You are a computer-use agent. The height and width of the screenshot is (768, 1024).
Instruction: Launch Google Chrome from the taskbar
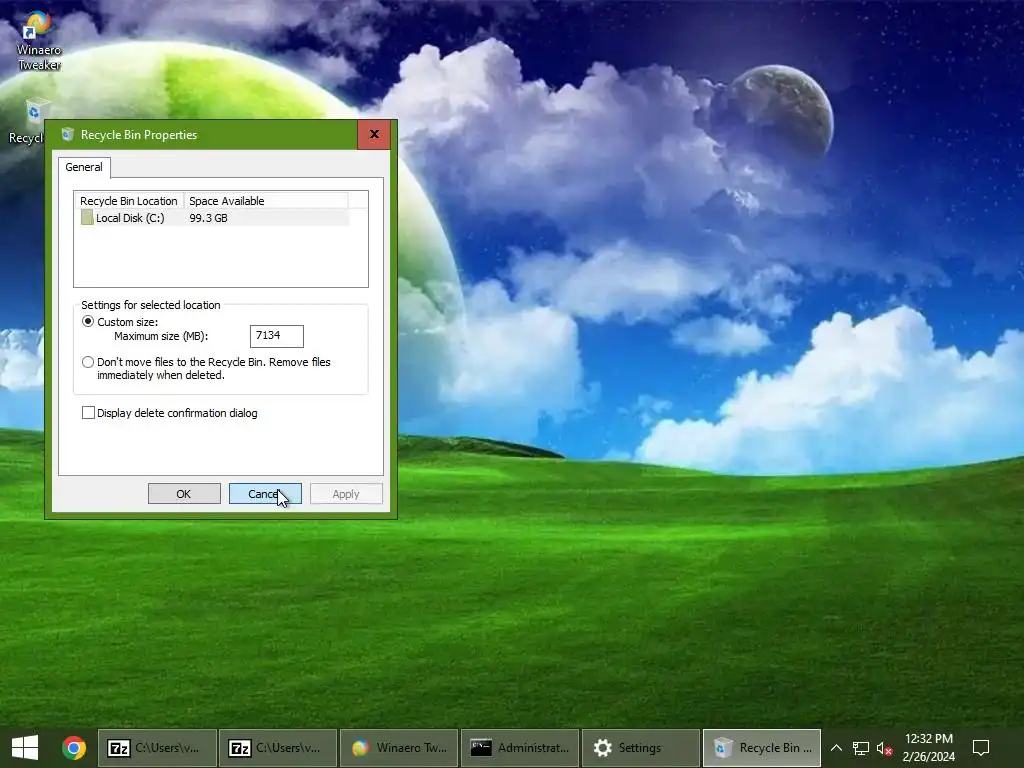point(74,748)
